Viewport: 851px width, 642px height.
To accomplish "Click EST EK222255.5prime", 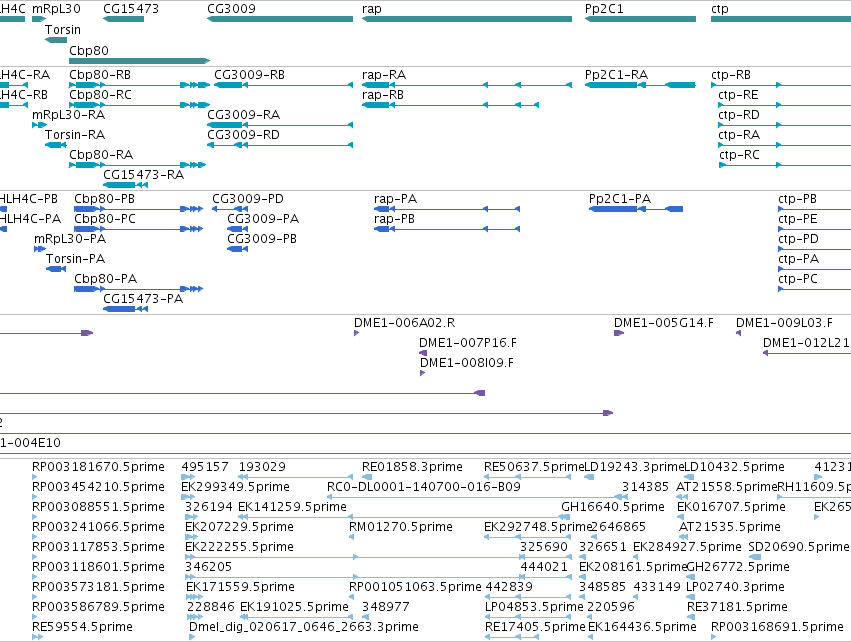I will point(239,547).
